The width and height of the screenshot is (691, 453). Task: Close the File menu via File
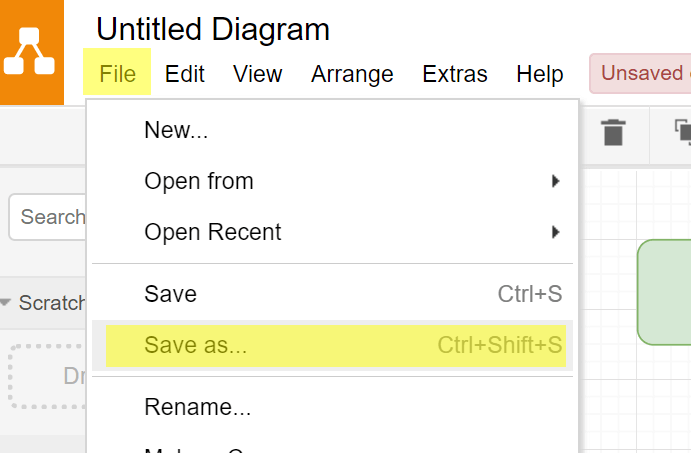coord(117,74)
